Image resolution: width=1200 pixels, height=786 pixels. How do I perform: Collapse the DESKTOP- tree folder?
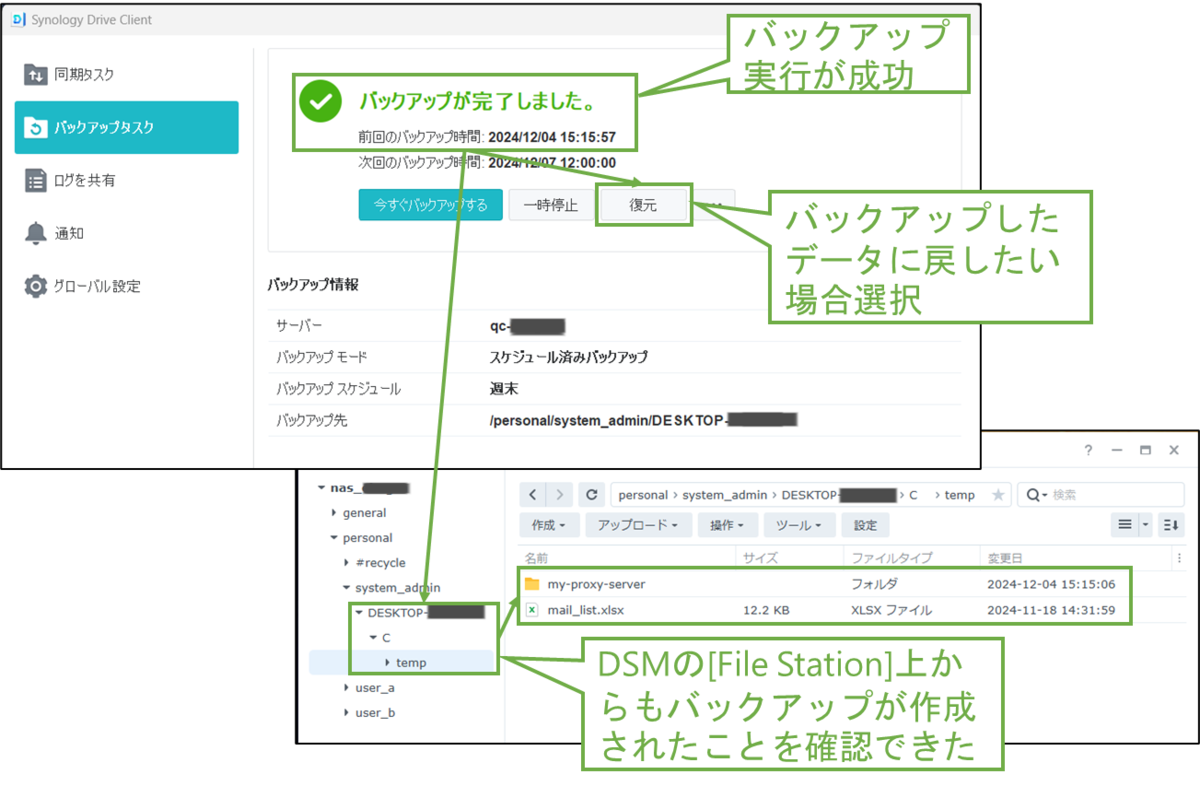(359, 613)
